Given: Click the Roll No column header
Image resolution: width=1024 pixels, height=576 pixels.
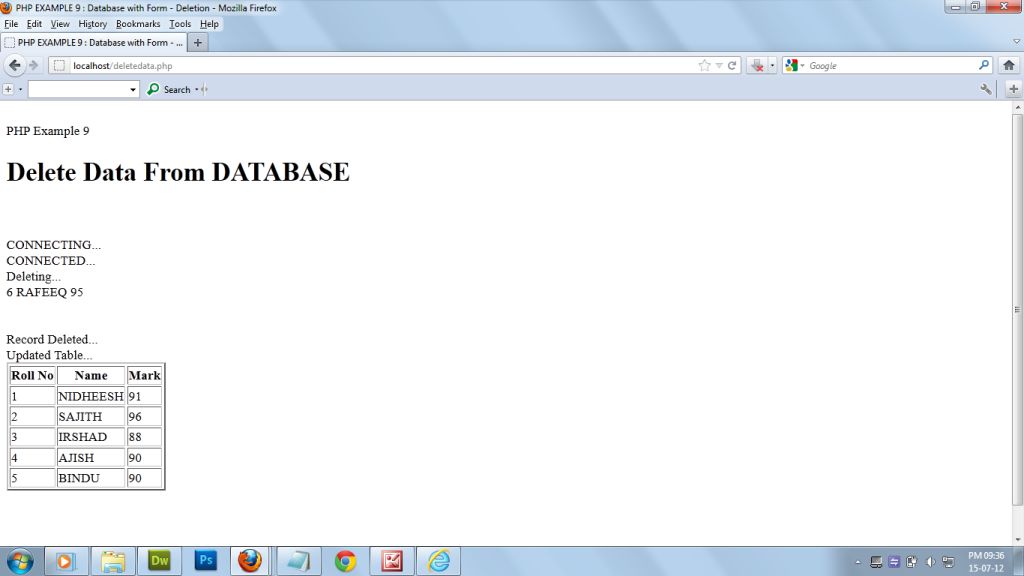Looking at the screenshot, I should click(32, 376).
